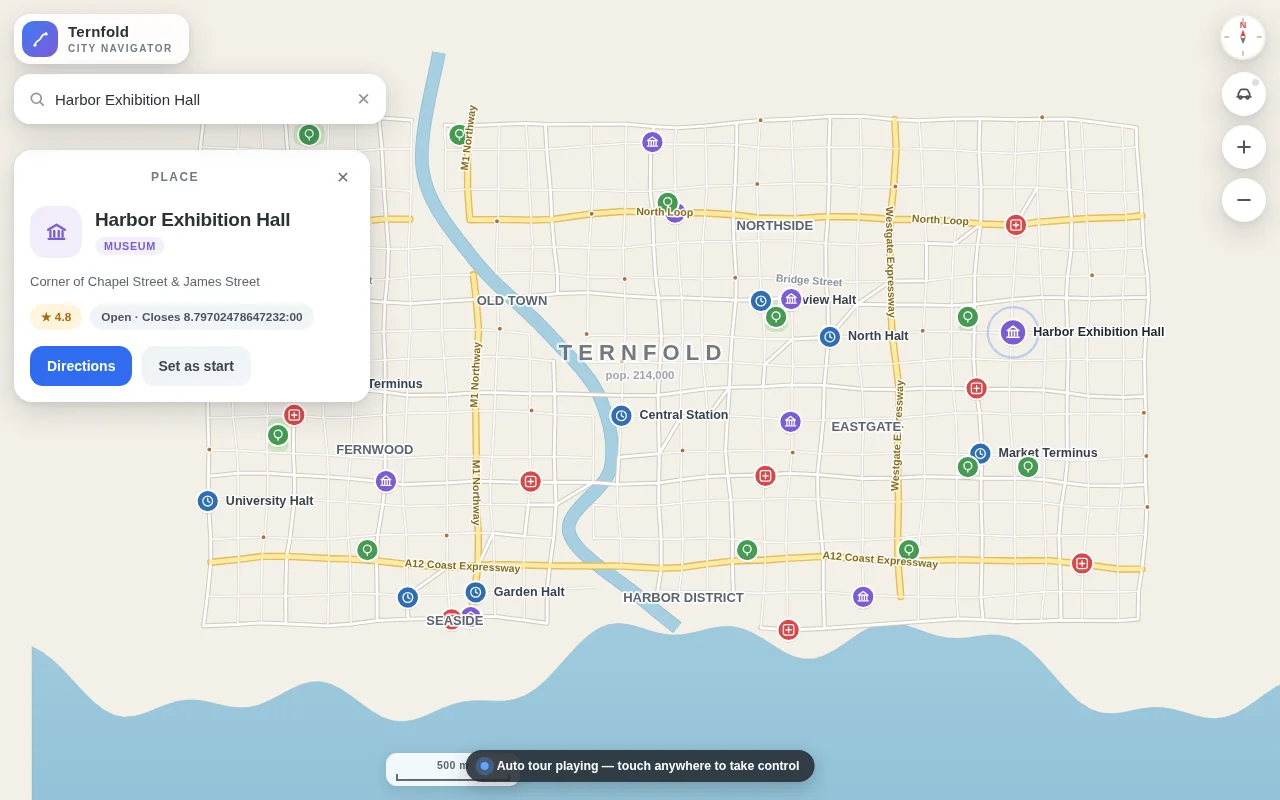Image resolution: width=1280 pixels, height=800 pixels.
Task: Click the museum marker at the top of Northside
Action: (653, 142)
